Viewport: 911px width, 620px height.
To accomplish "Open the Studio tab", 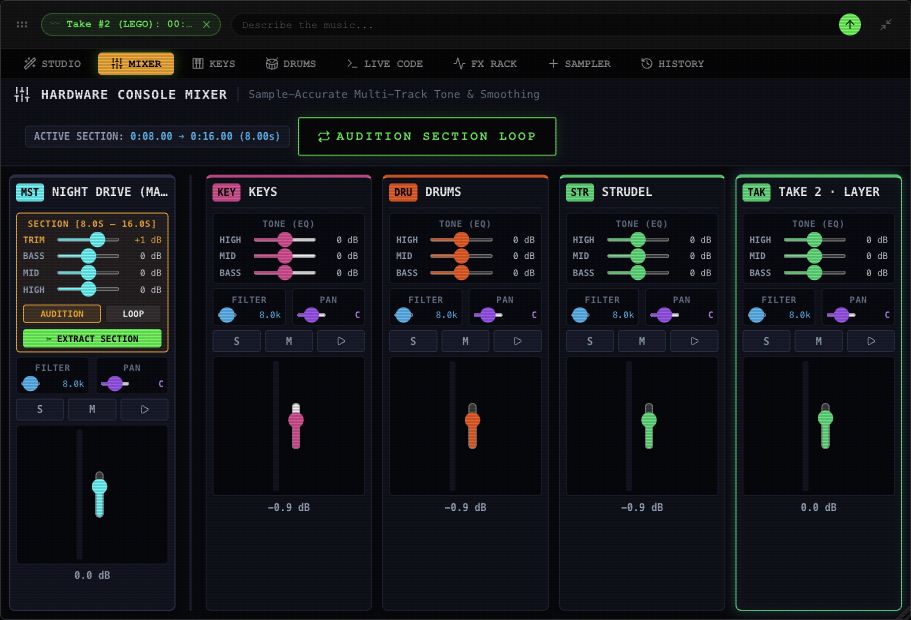I will pos(52,63).
